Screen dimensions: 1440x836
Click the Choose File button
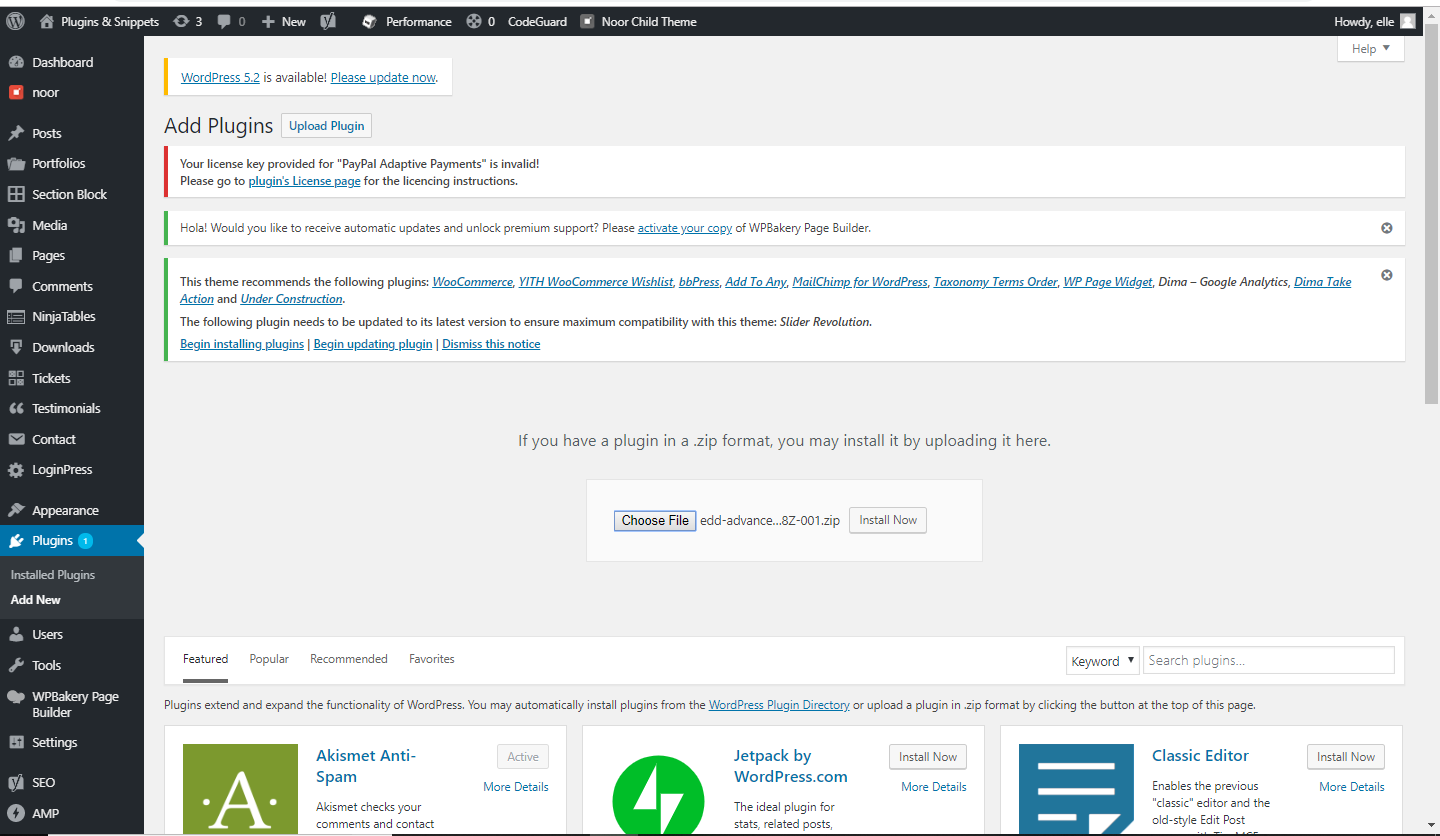(x=655, y=520)
